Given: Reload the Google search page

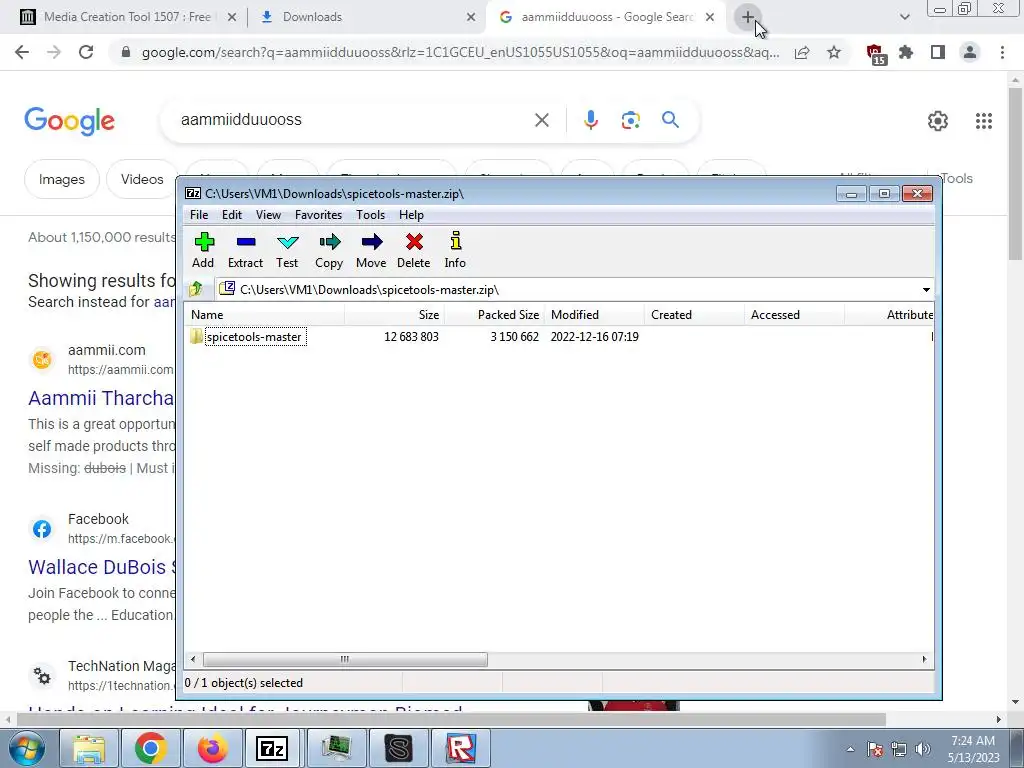Looking at the screenshot, I should (86, 52).
